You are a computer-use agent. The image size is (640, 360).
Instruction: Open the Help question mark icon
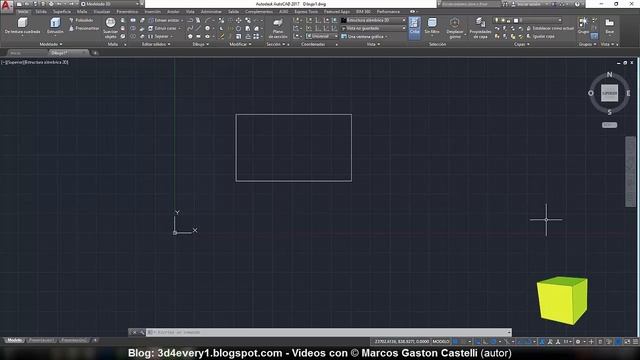coord(577,4)
